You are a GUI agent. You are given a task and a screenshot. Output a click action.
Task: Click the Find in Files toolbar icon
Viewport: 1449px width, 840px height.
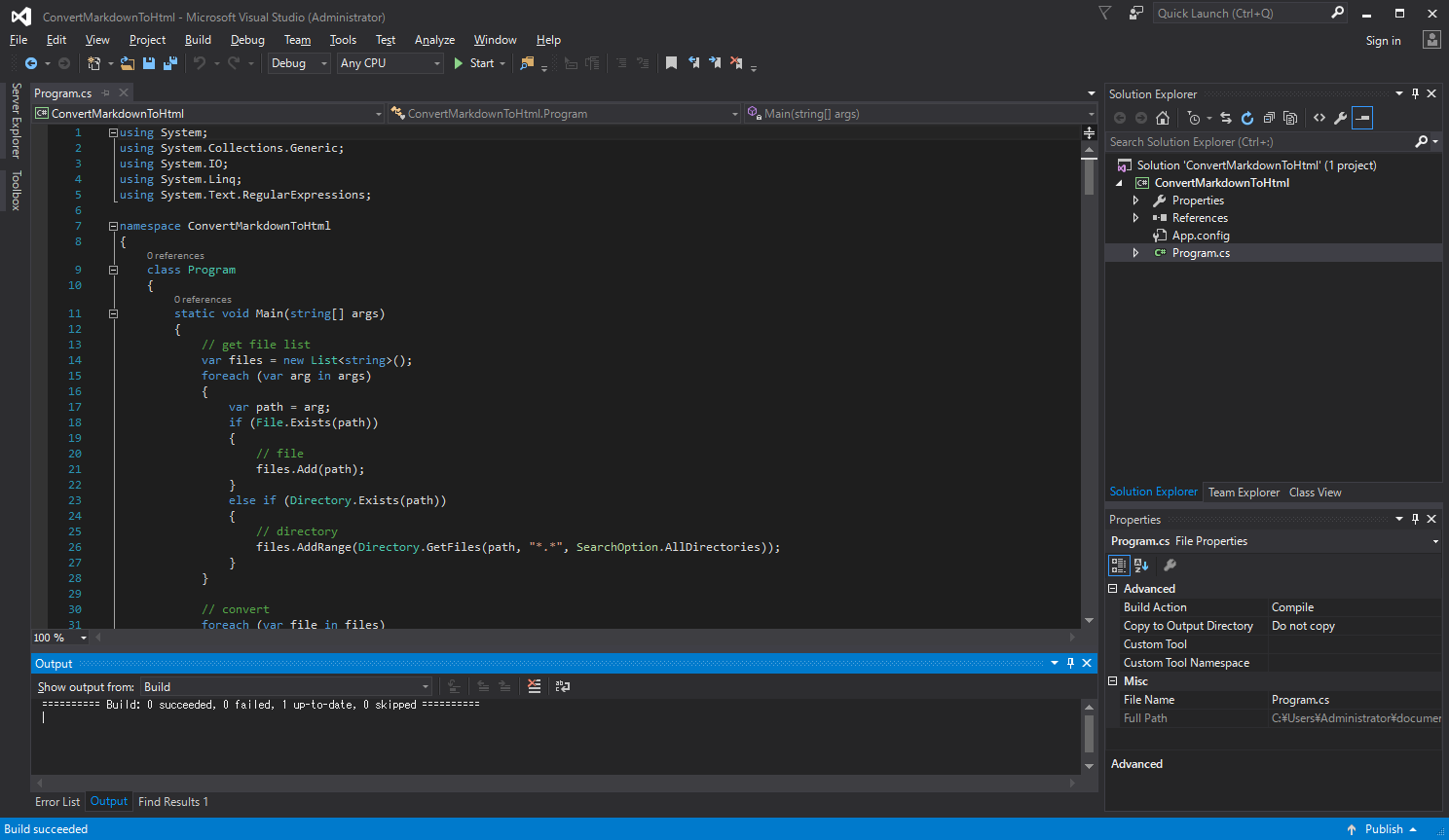click(x=527, y=63)
